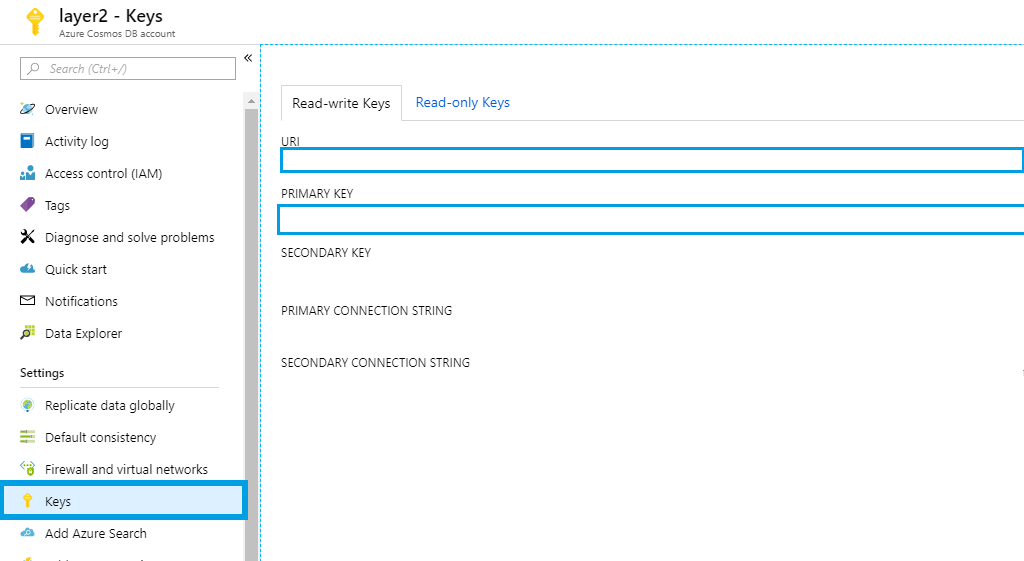The width and height of the screenshot is (1024, 561).
Task: Click the Firewall and virtual networks icon
Action: [28, 469]
